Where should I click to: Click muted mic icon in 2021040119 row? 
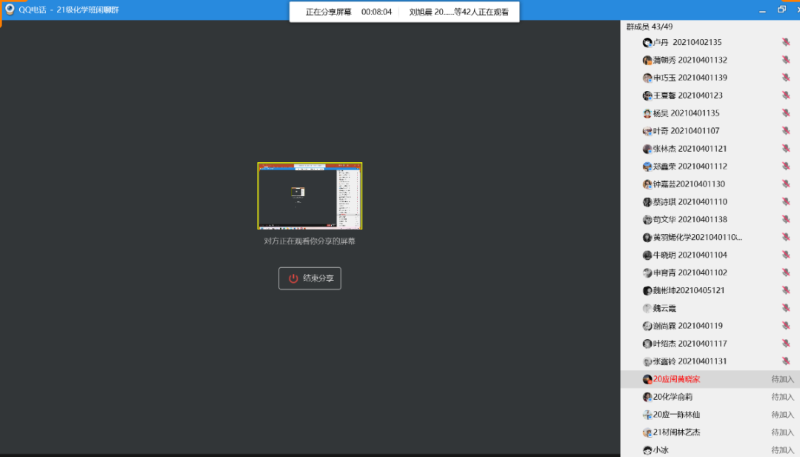786,325
